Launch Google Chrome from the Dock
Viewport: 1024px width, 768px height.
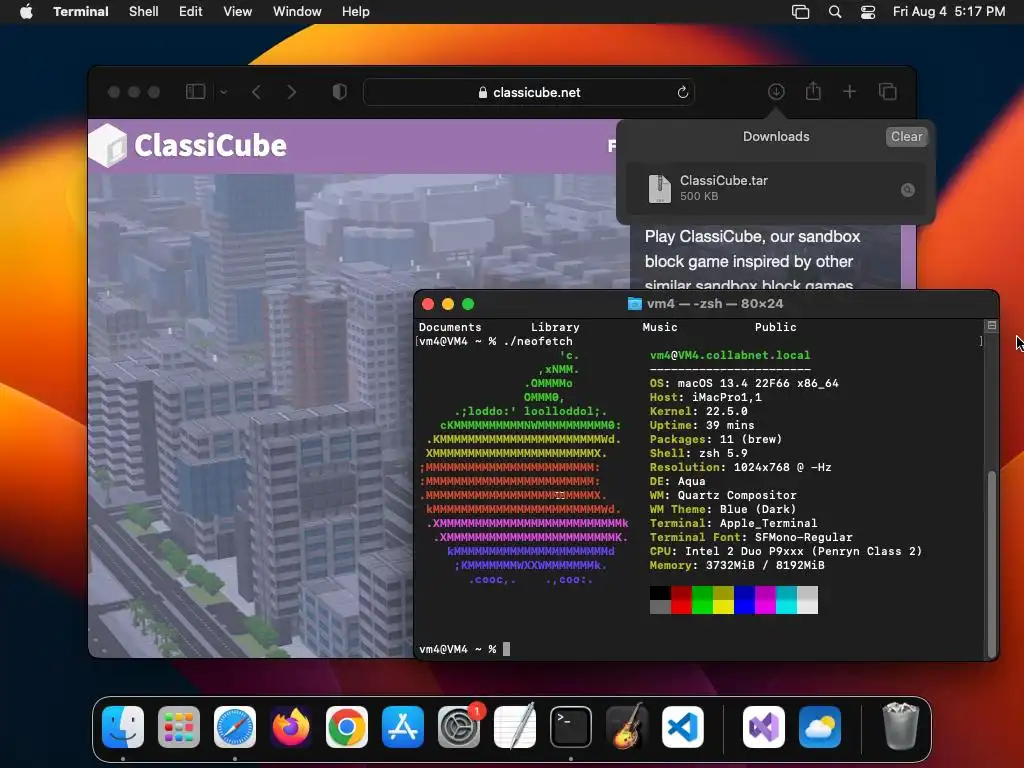pyautogui.click(x=347, y=727)
